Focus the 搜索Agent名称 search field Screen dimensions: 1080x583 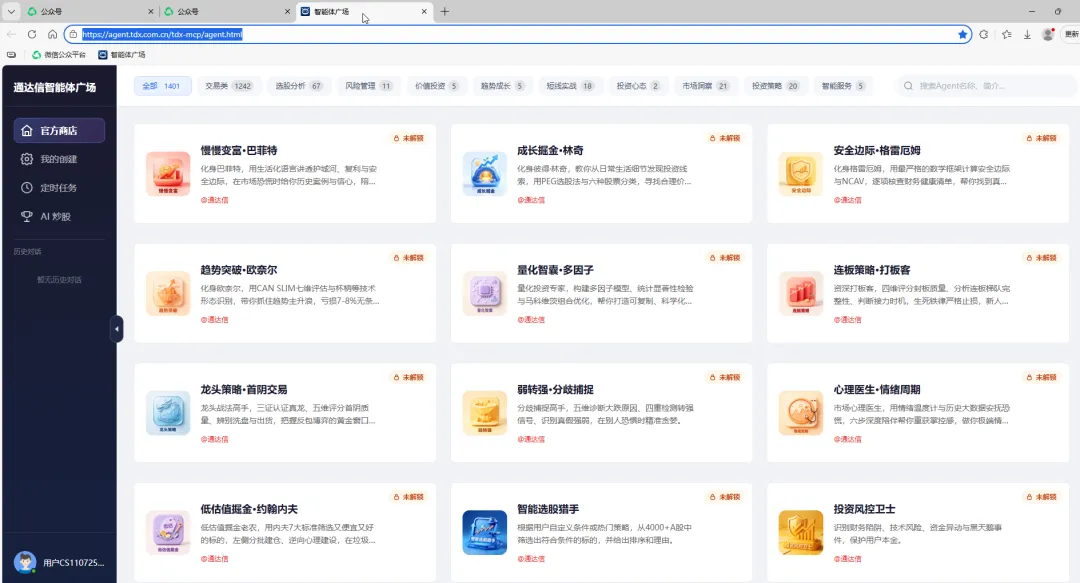click(x=986, y=86)
